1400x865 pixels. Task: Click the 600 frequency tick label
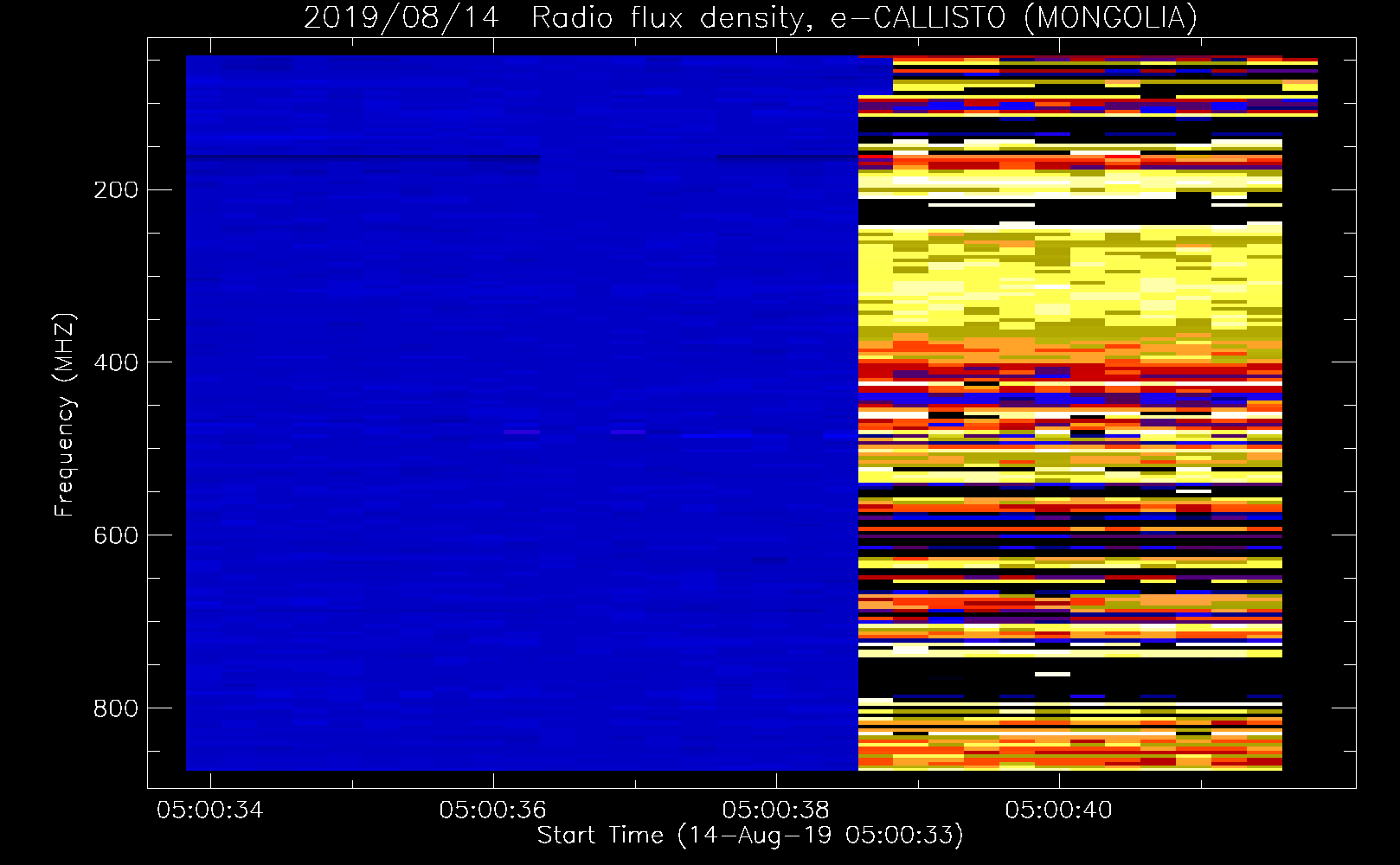point(116,535)
